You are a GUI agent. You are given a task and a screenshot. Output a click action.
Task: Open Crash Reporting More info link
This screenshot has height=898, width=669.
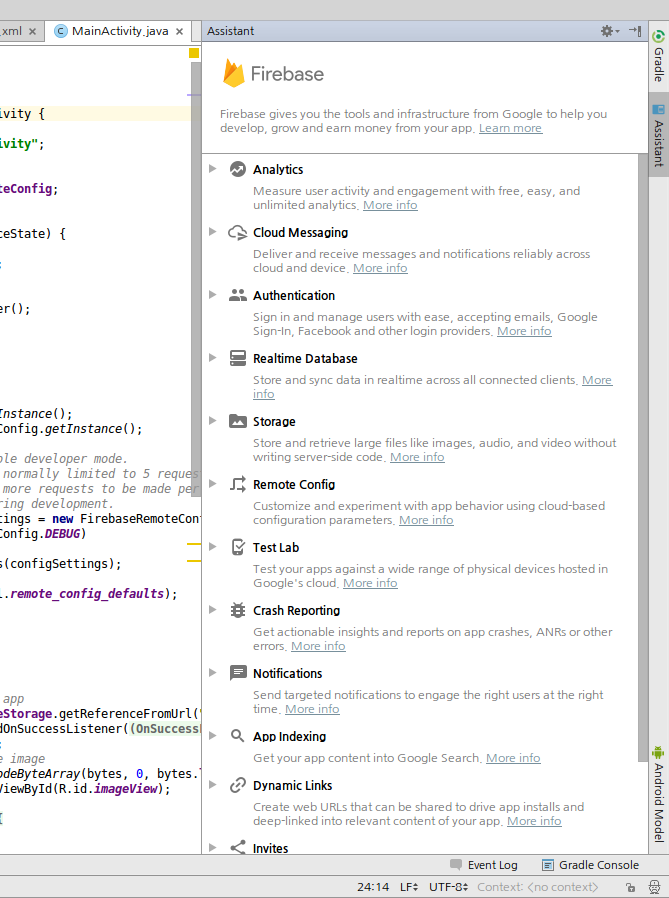tap(318, 646)
